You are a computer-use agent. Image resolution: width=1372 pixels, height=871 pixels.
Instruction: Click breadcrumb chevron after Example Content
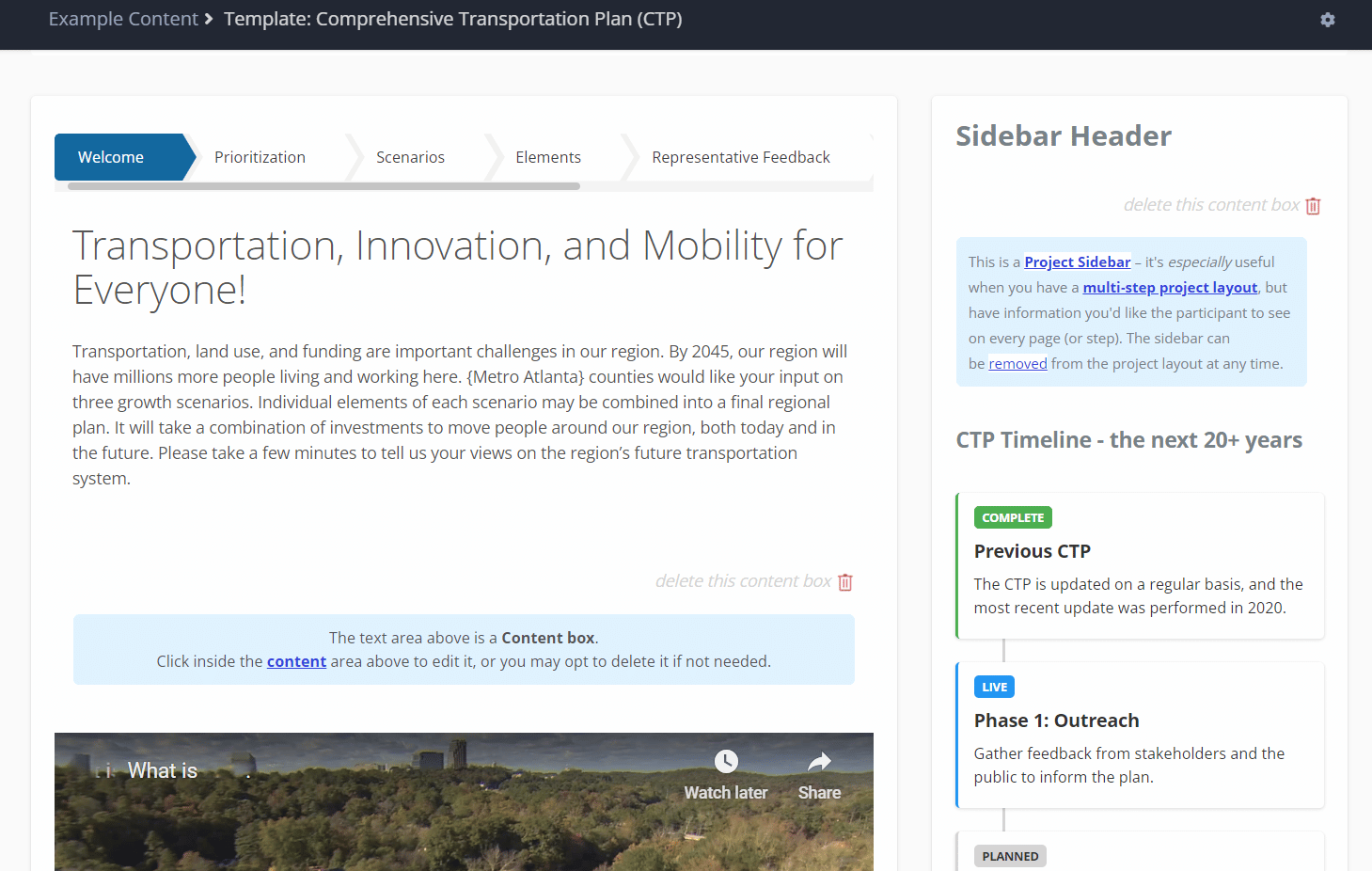click(209, 19)
